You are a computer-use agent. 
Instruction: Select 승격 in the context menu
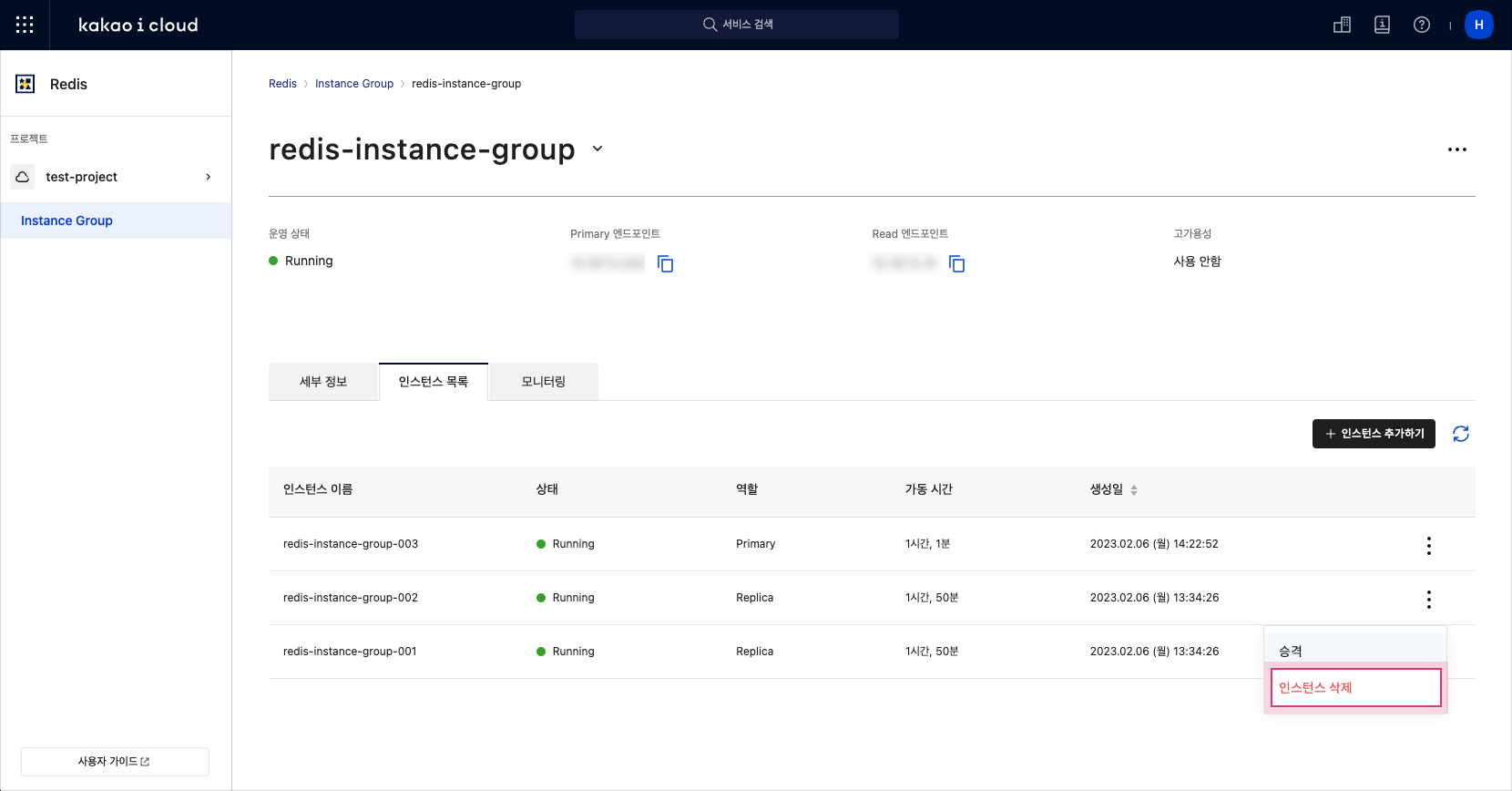click(x=1355, y=651)
